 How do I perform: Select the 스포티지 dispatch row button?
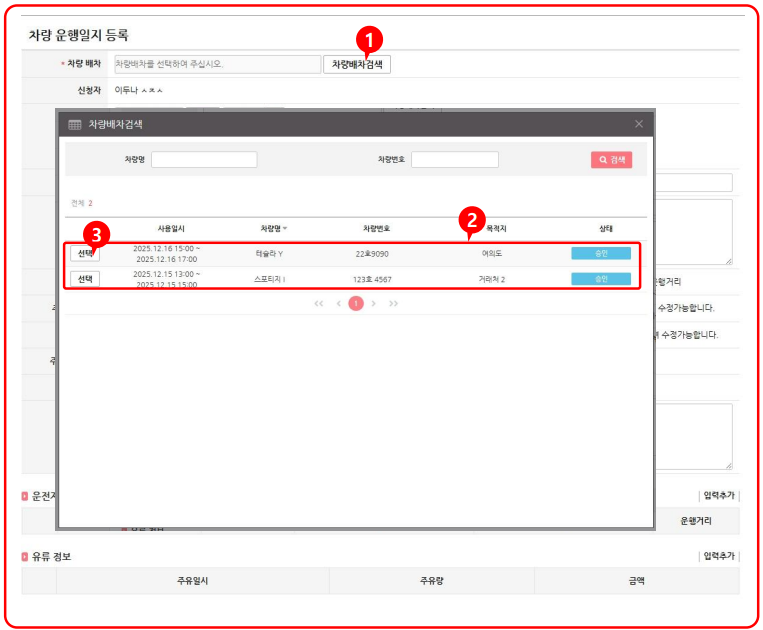point(85,279)
